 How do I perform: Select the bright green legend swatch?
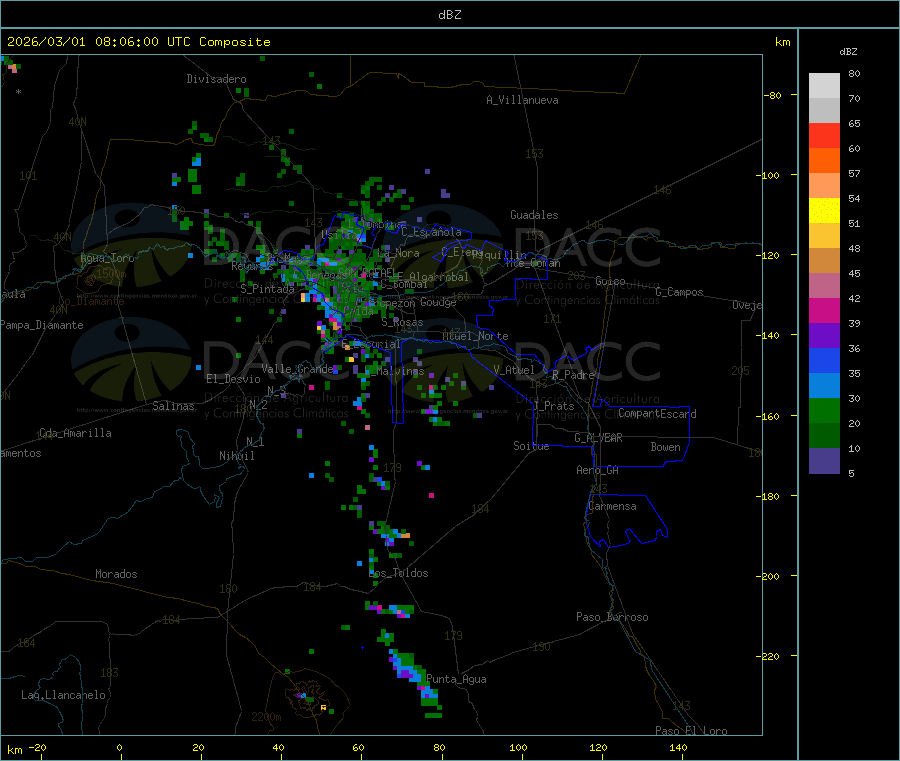pyautogui.click(x=824, y=410)
